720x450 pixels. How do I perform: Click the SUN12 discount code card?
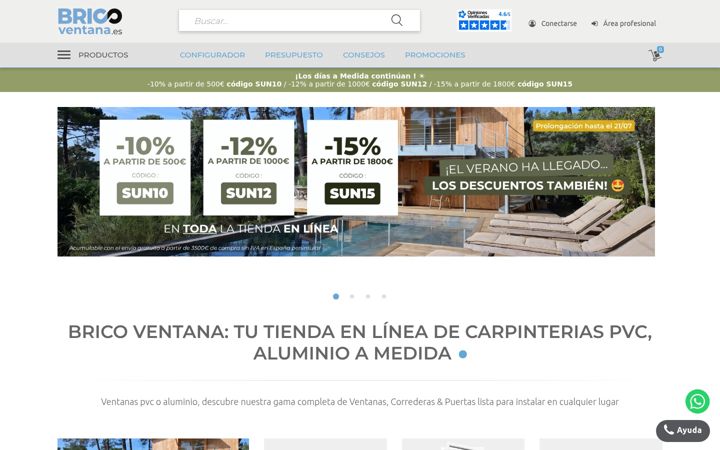point(248,168)
